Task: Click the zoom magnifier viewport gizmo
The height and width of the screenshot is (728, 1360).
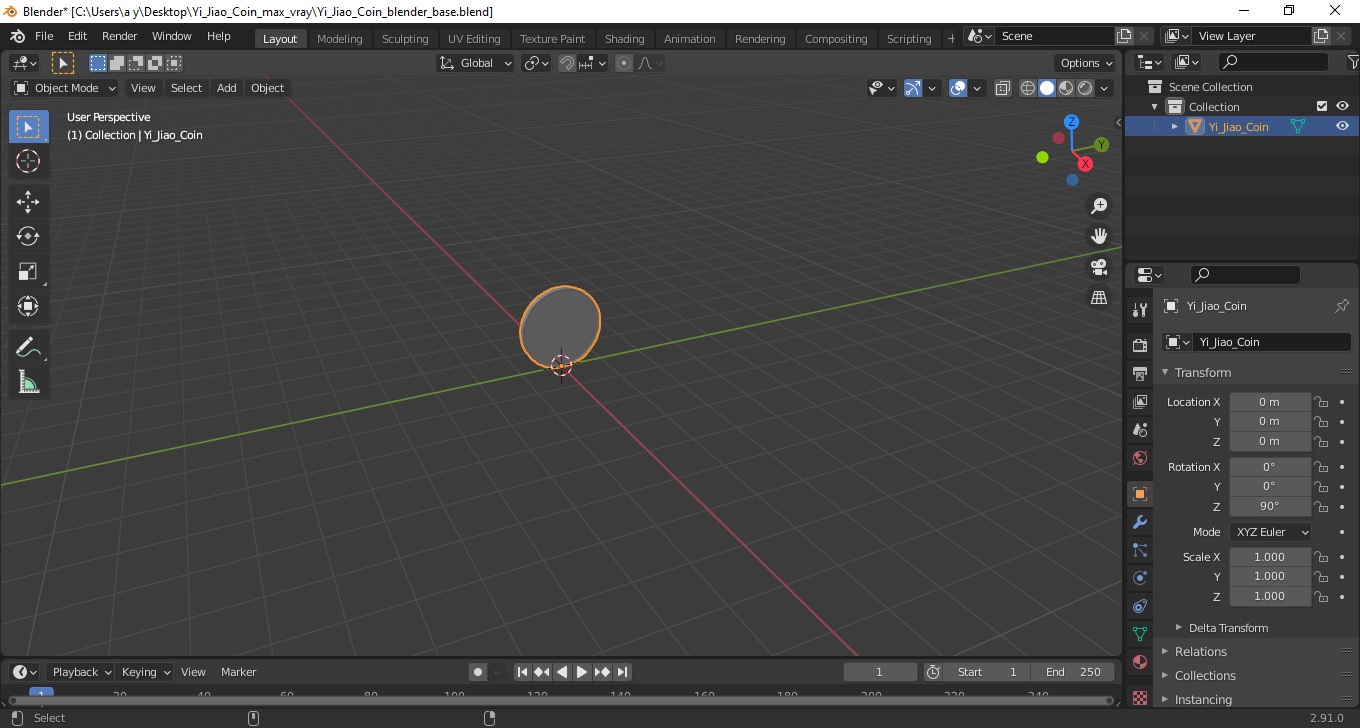Action: [1099, 206]
